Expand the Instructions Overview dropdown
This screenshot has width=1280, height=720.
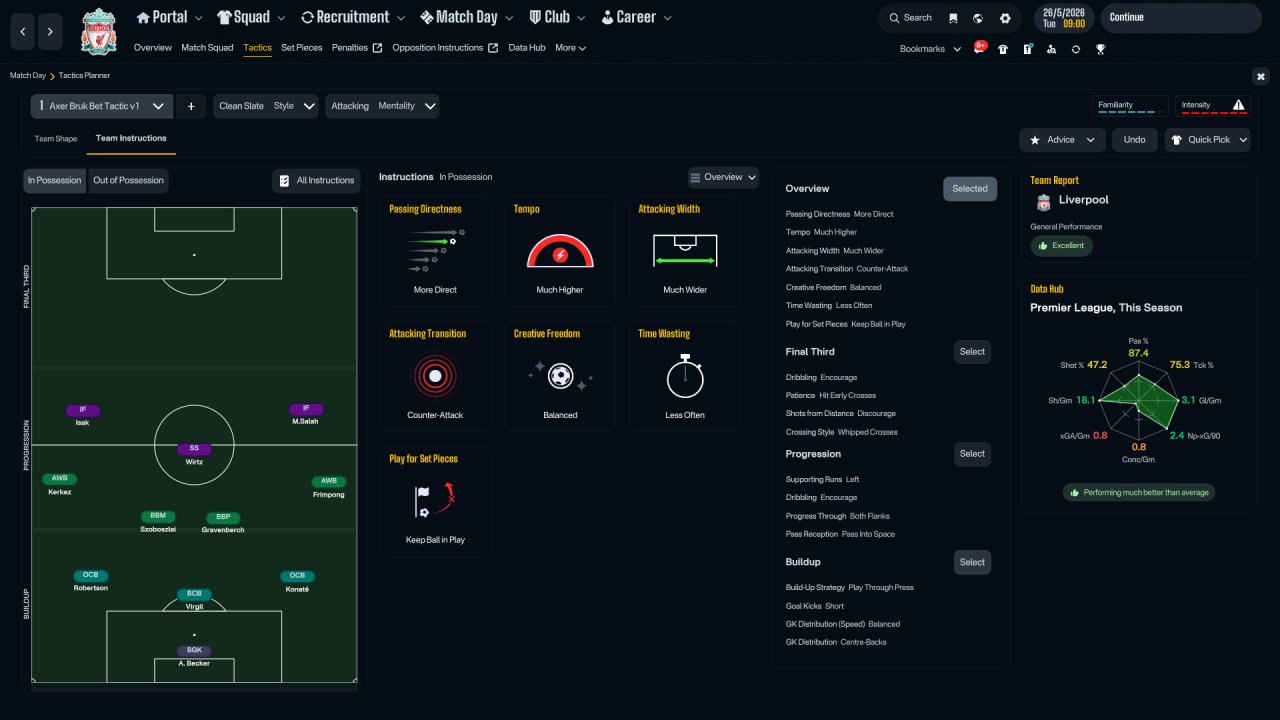click(x=723, y=177)
